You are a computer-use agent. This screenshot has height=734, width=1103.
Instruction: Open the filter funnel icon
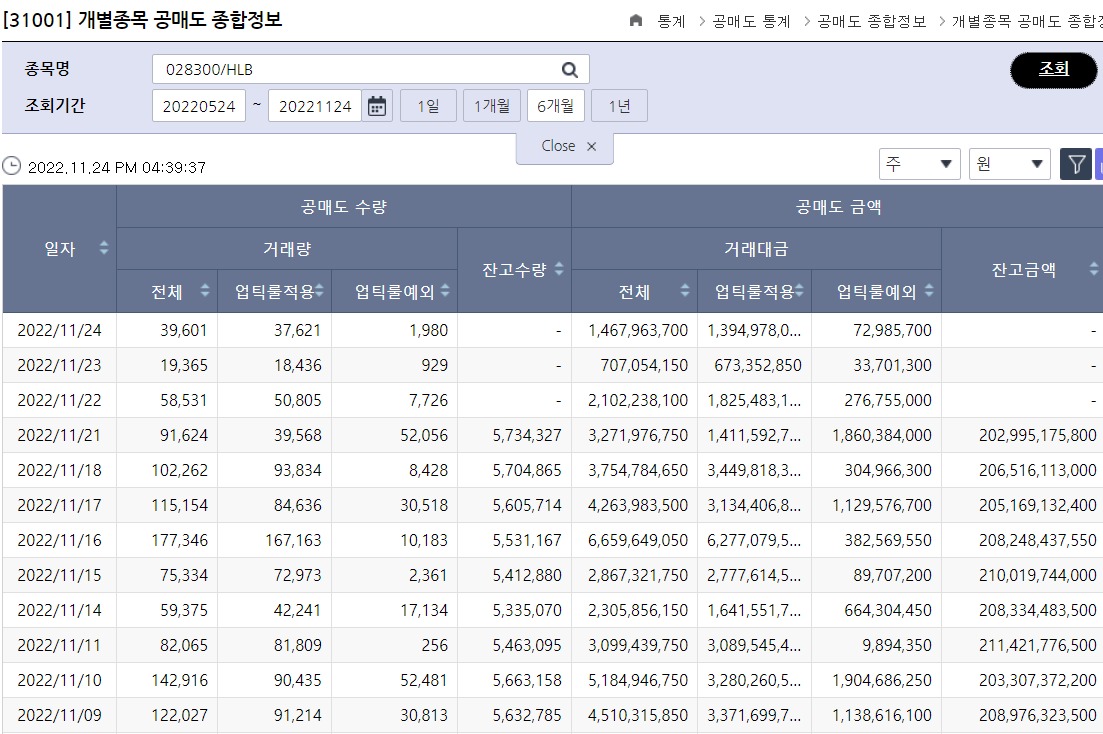pos(1076,165)
